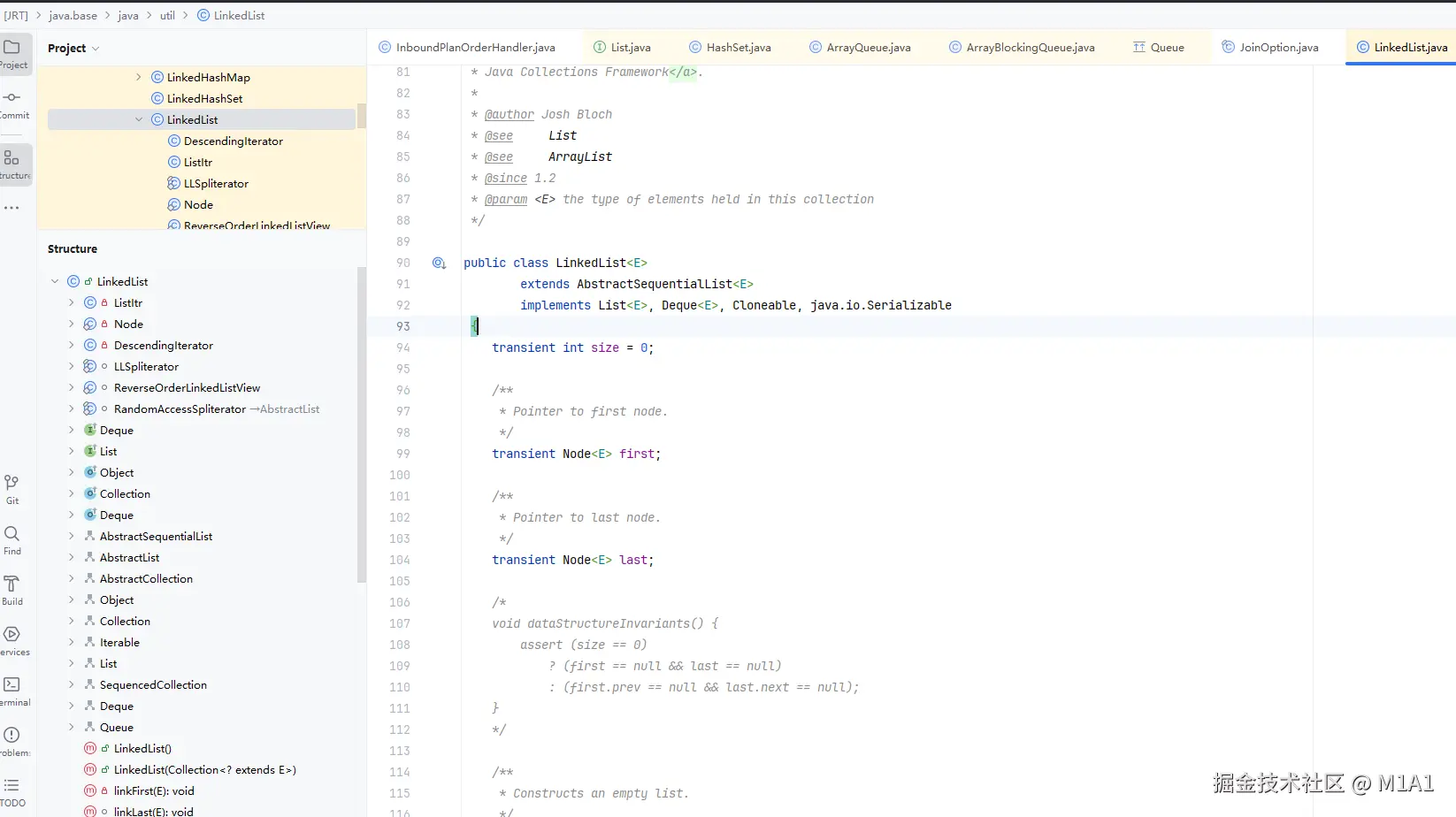Select AbstractList in the Structure panel

pos(129,557)
